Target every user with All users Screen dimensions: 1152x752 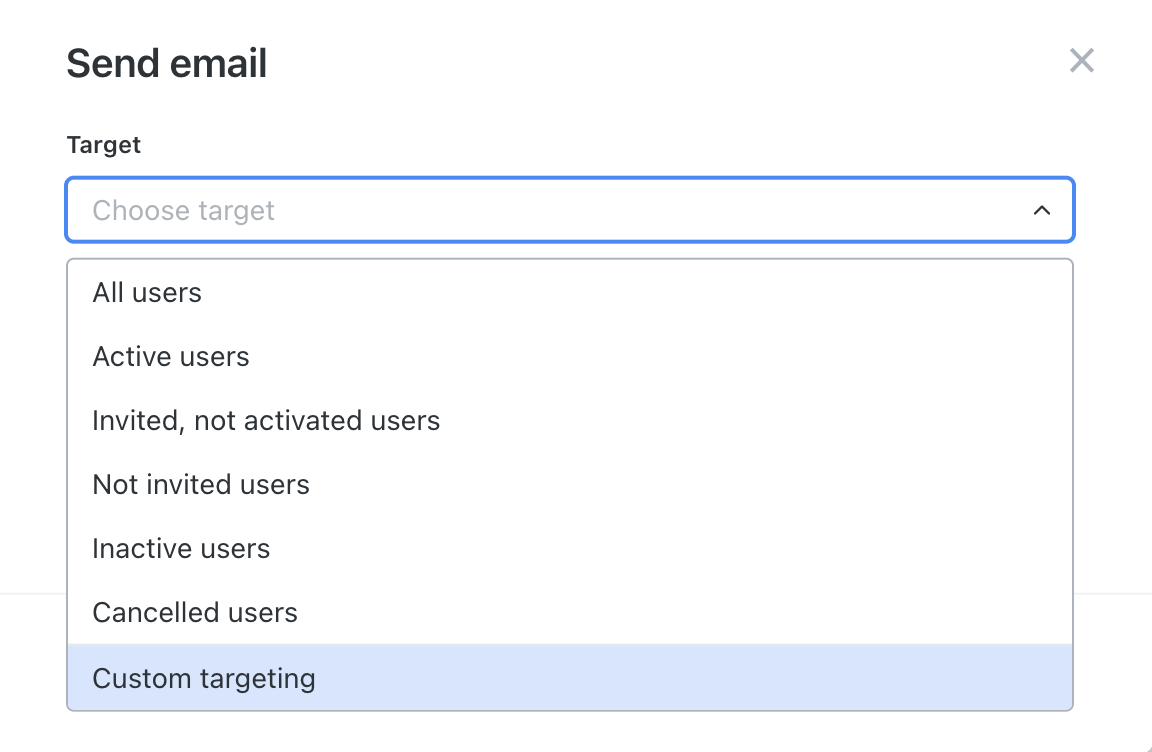[x=570, y=292]
